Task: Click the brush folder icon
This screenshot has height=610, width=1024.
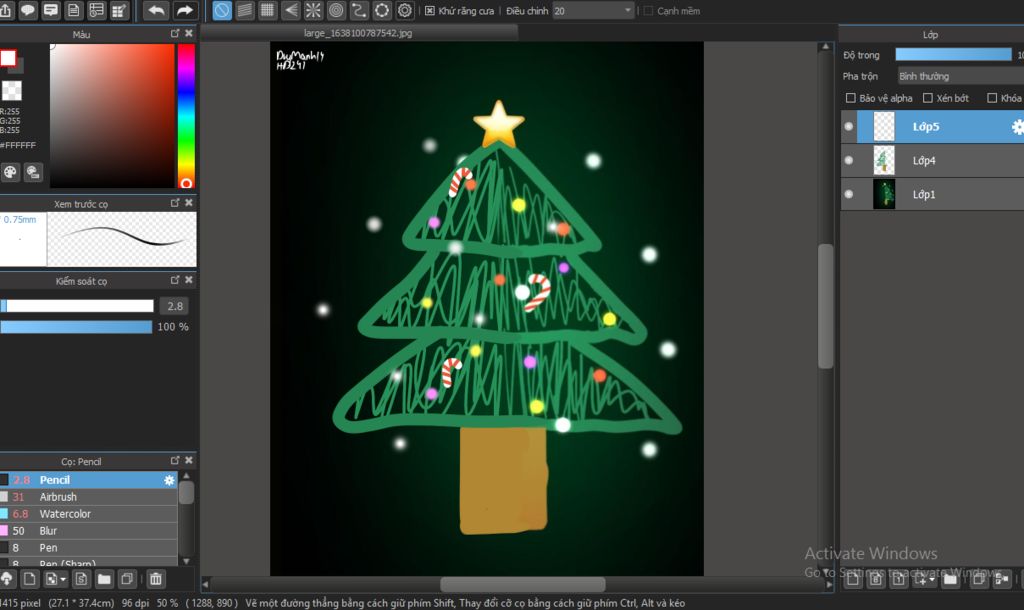Action: (104, 579)
